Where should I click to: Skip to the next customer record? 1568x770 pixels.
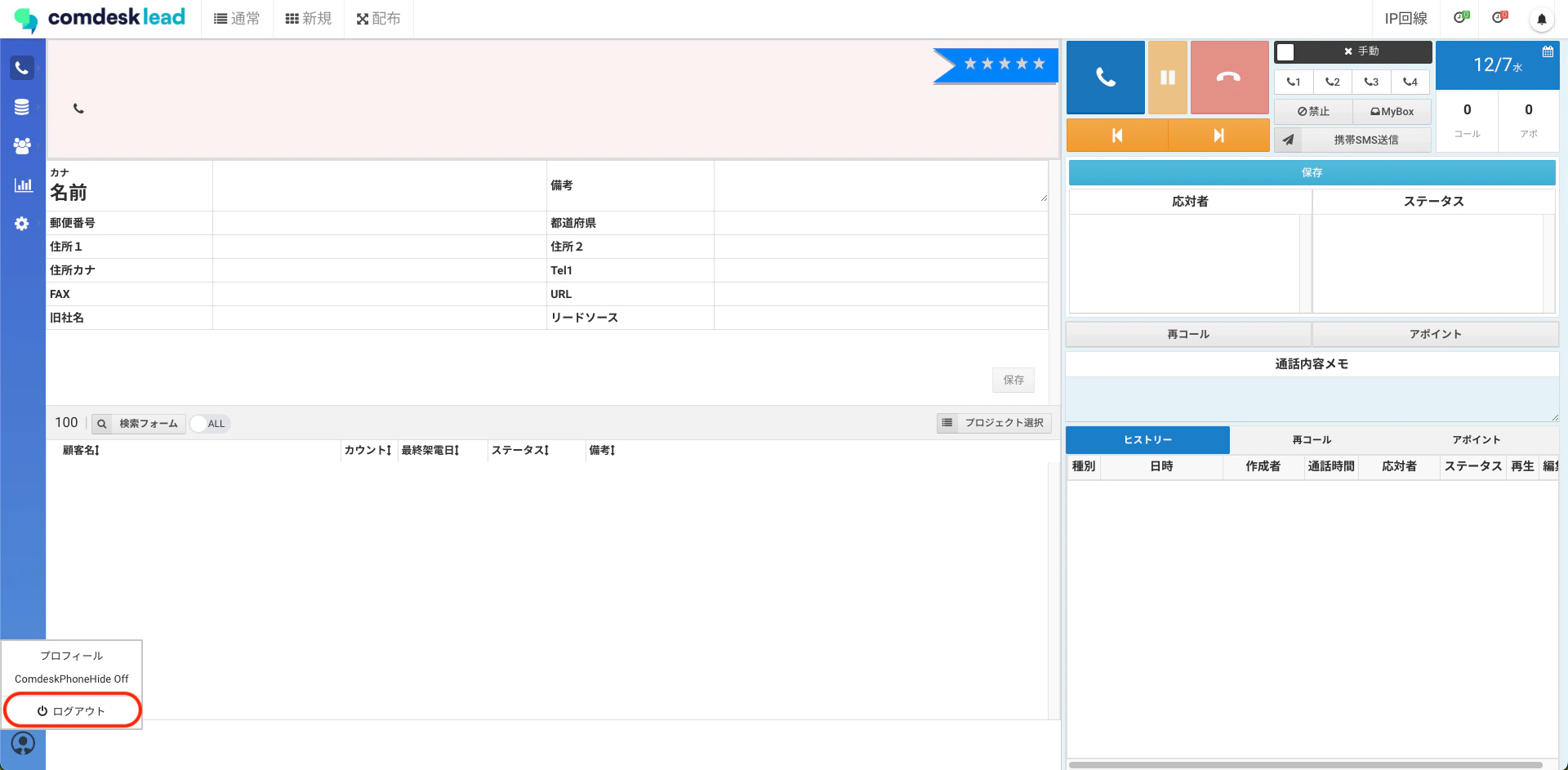1219,136
